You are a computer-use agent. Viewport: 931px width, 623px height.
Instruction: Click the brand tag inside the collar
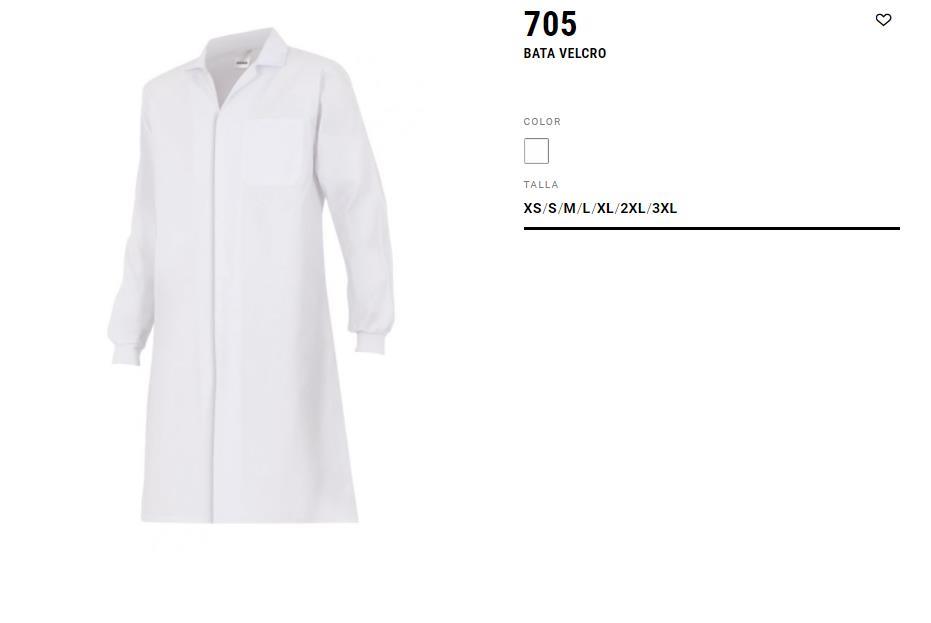pos(242,62)
